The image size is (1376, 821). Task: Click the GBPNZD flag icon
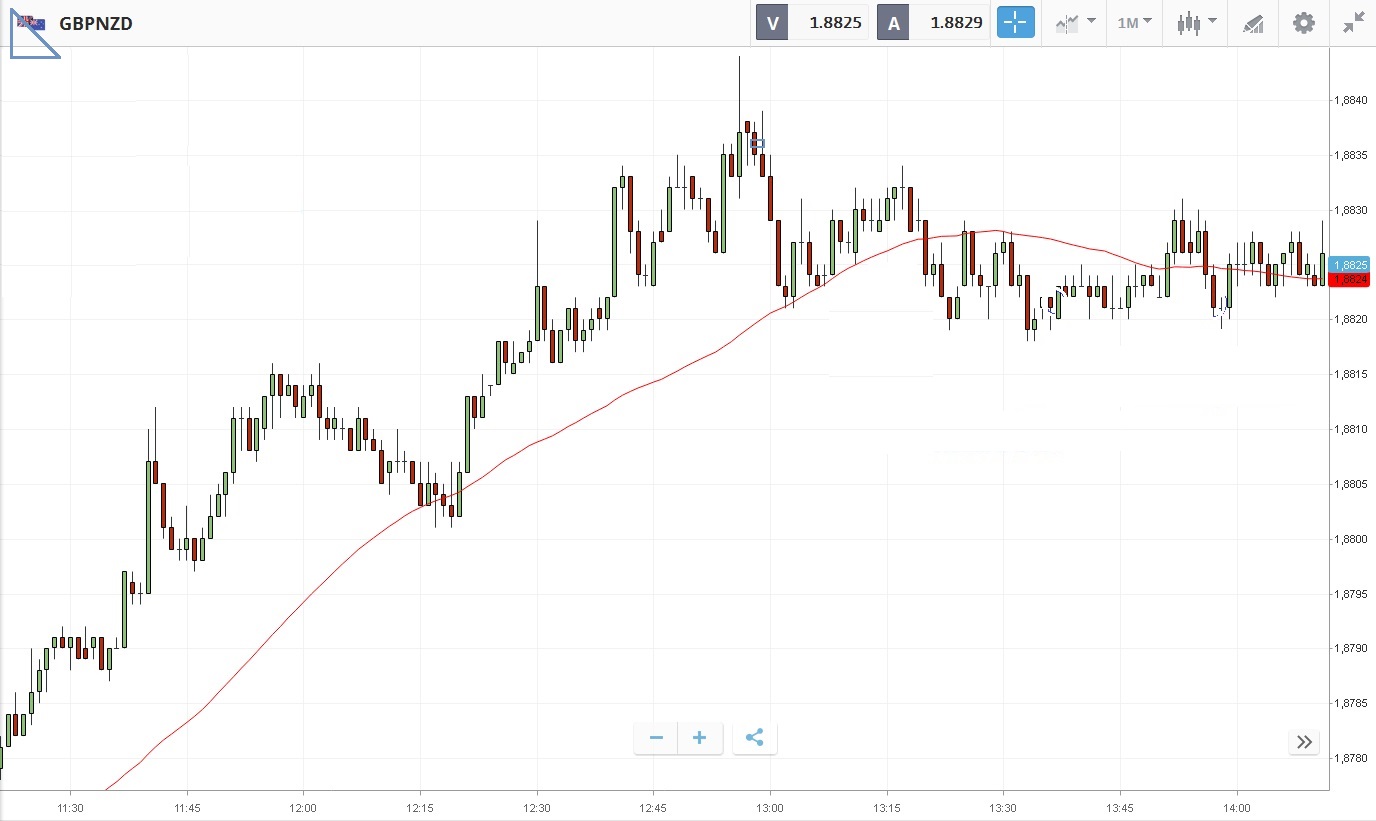(31, 23)
